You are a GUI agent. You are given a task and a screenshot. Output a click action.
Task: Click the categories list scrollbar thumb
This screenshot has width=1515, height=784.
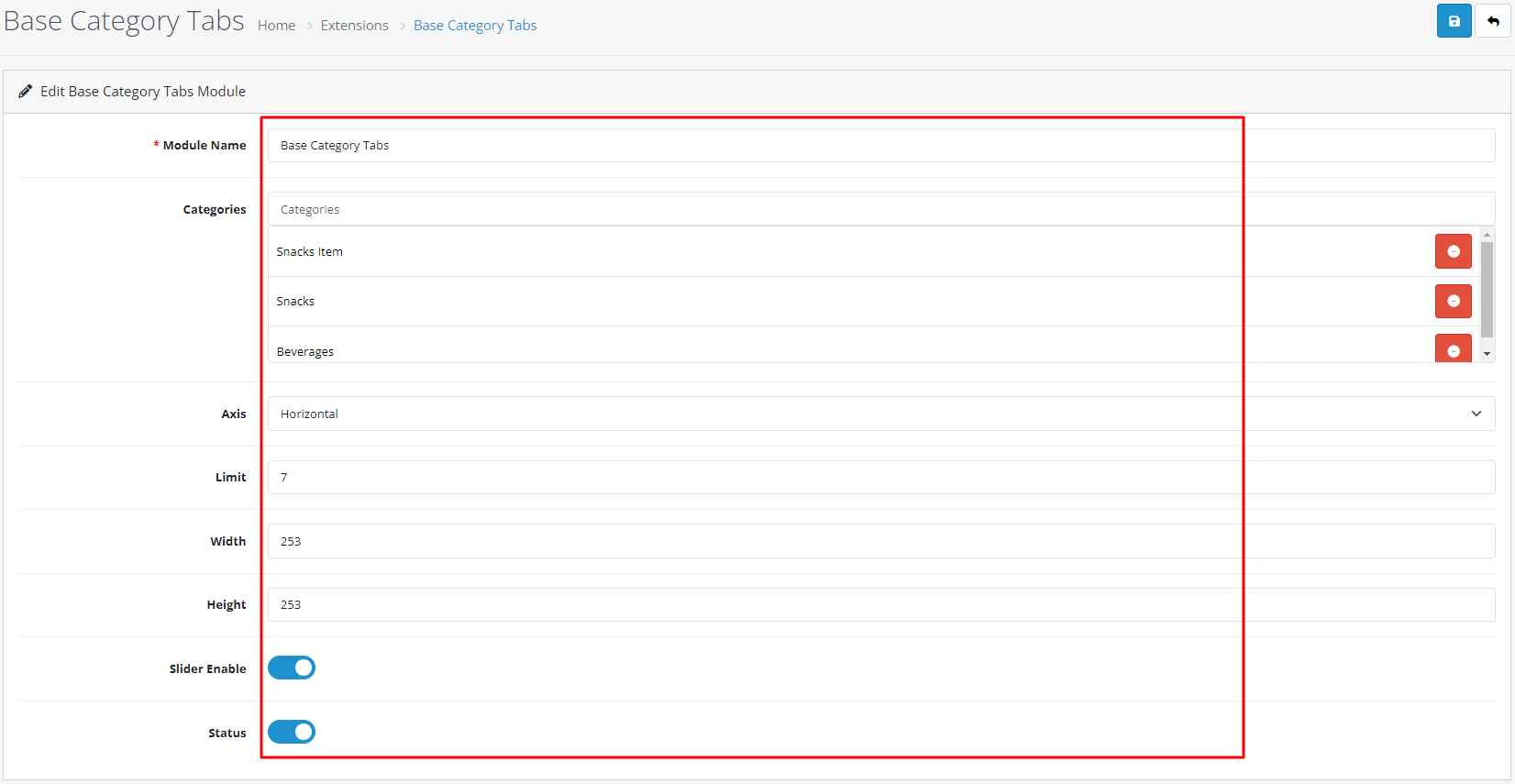click(1487, 289)
